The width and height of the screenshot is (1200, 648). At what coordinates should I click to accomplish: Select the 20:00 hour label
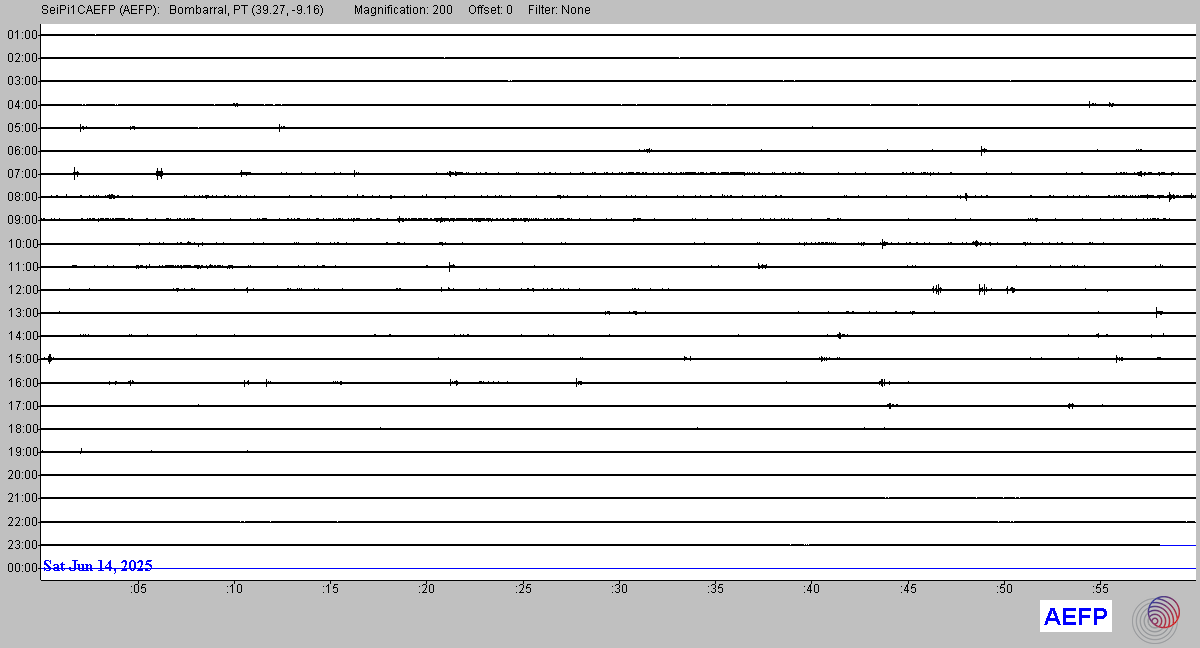click(22, 475)
